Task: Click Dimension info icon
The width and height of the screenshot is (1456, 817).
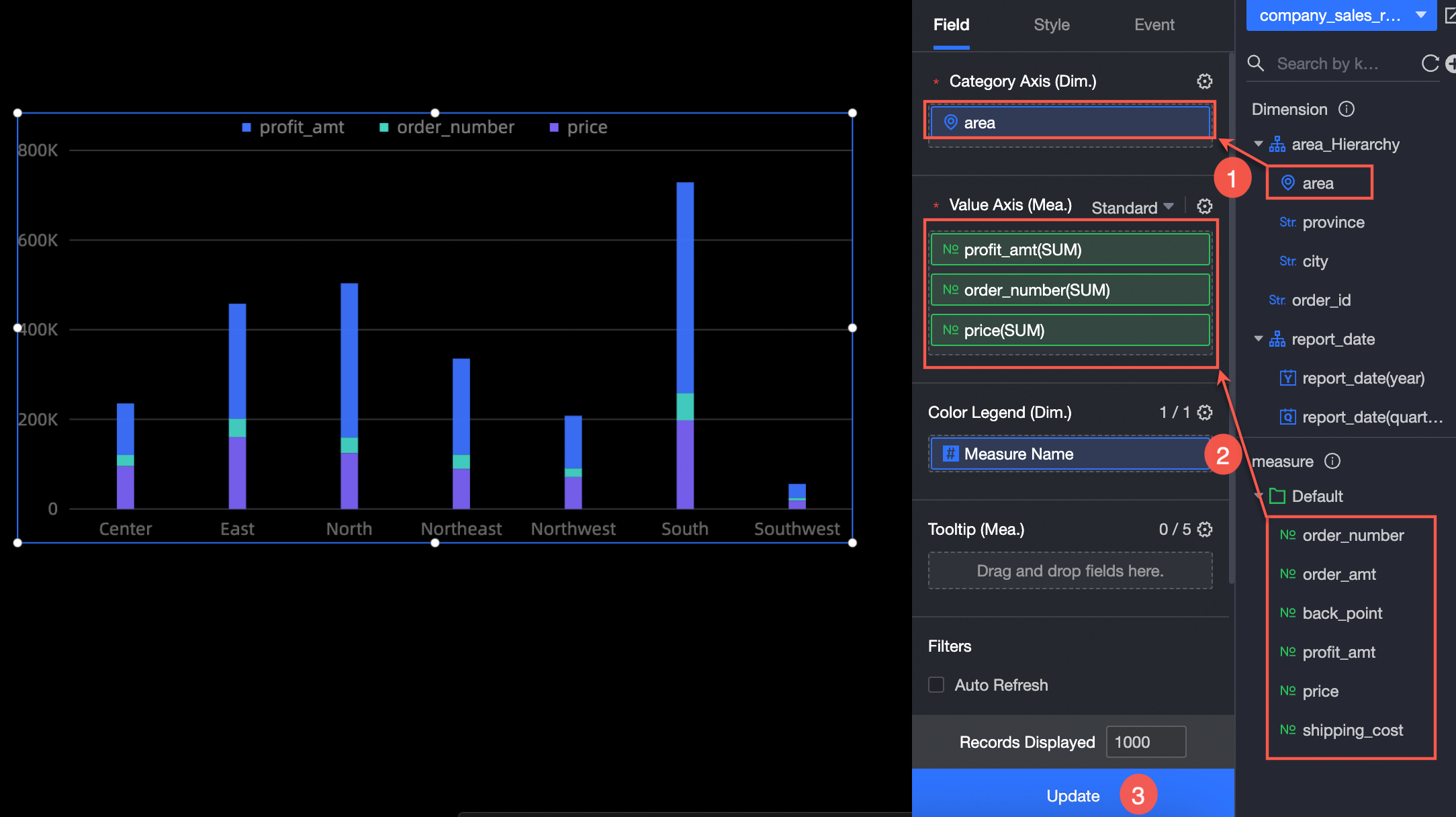Action: click(x=1347, y=109)
